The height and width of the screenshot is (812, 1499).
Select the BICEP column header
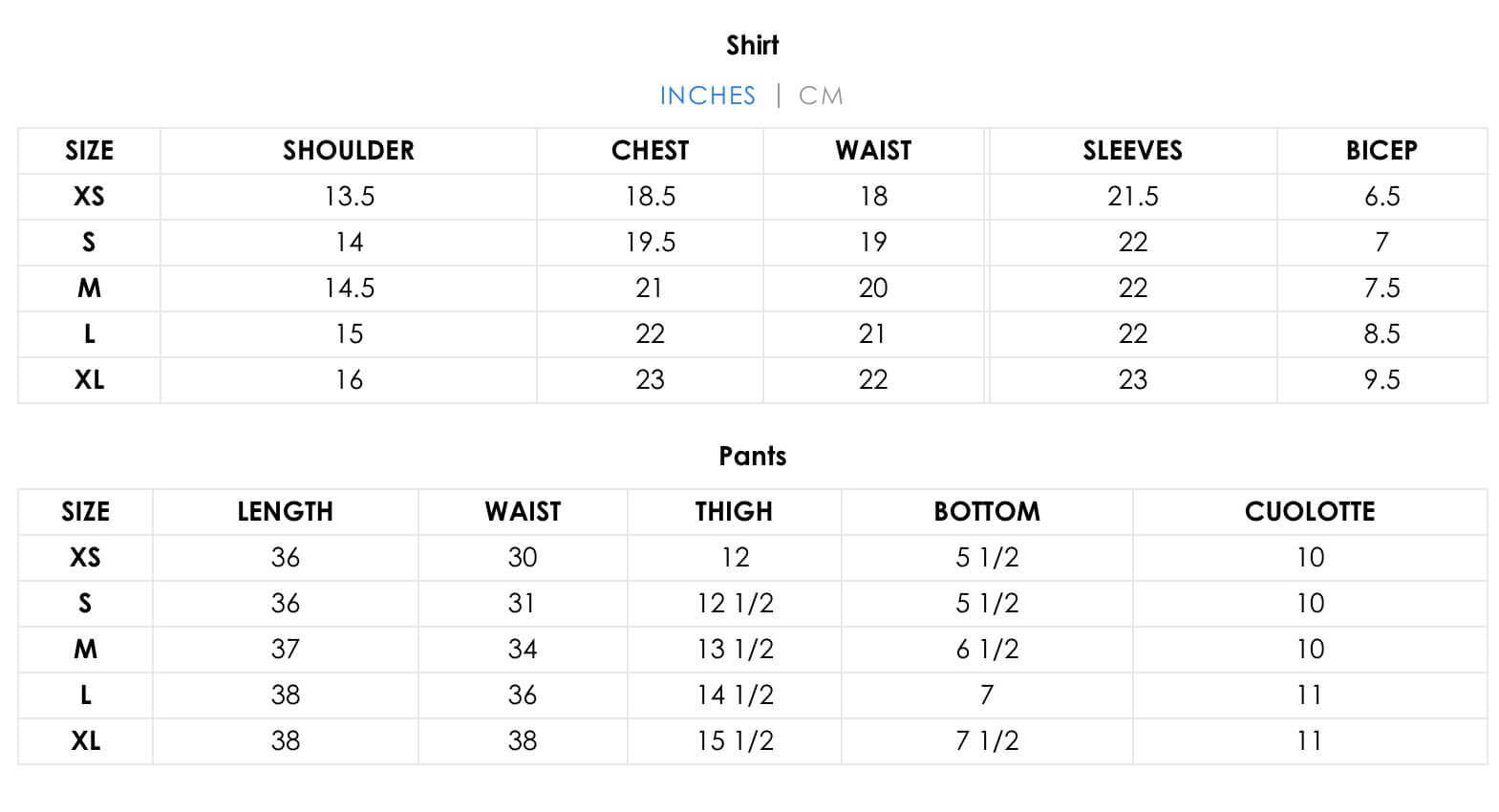click(x=1381, y=150)
